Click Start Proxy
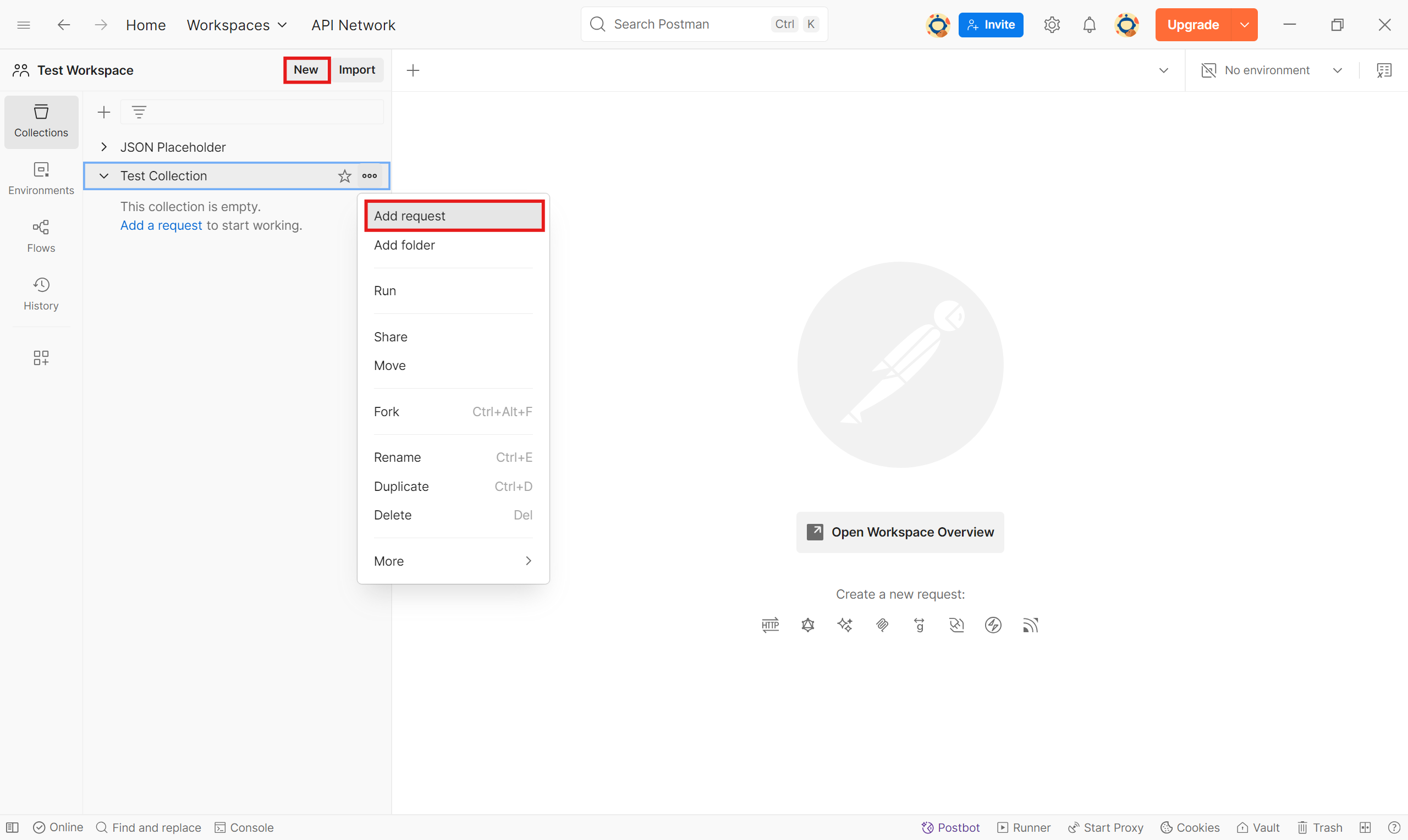The height and width of the screenshot is (840, 1408). [1105, 827]
